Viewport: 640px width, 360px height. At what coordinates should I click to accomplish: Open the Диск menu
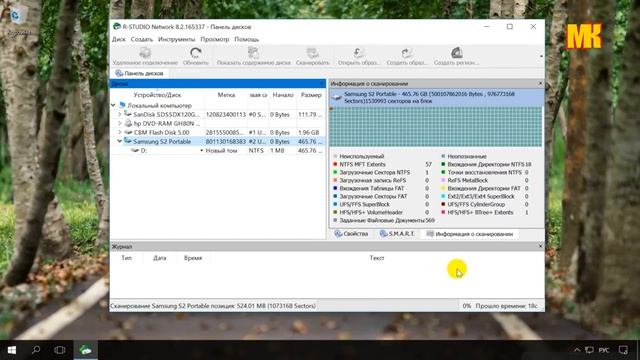pyautogui.click(x=119, y=40)
